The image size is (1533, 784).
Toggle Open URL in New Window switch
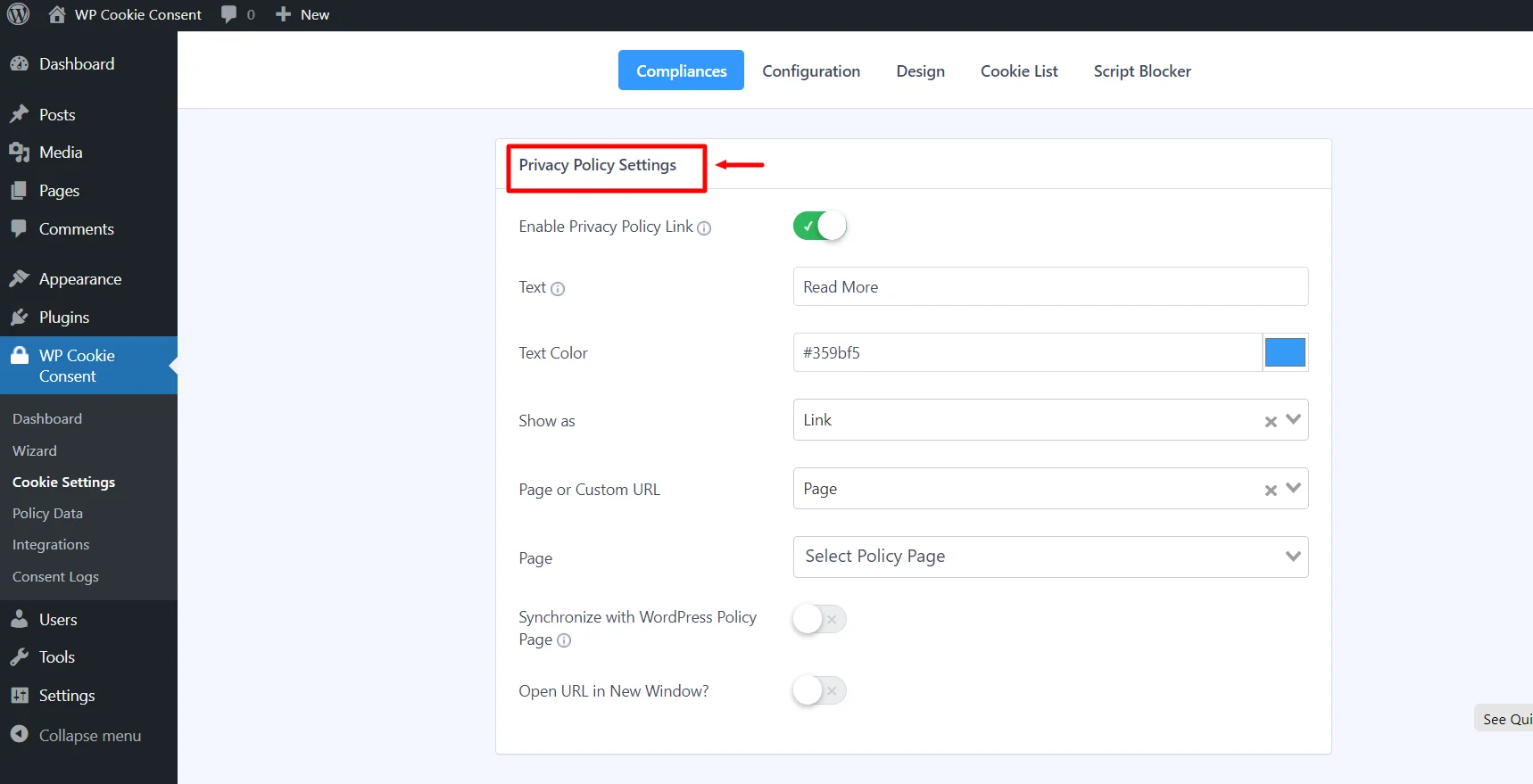[819, 690]
